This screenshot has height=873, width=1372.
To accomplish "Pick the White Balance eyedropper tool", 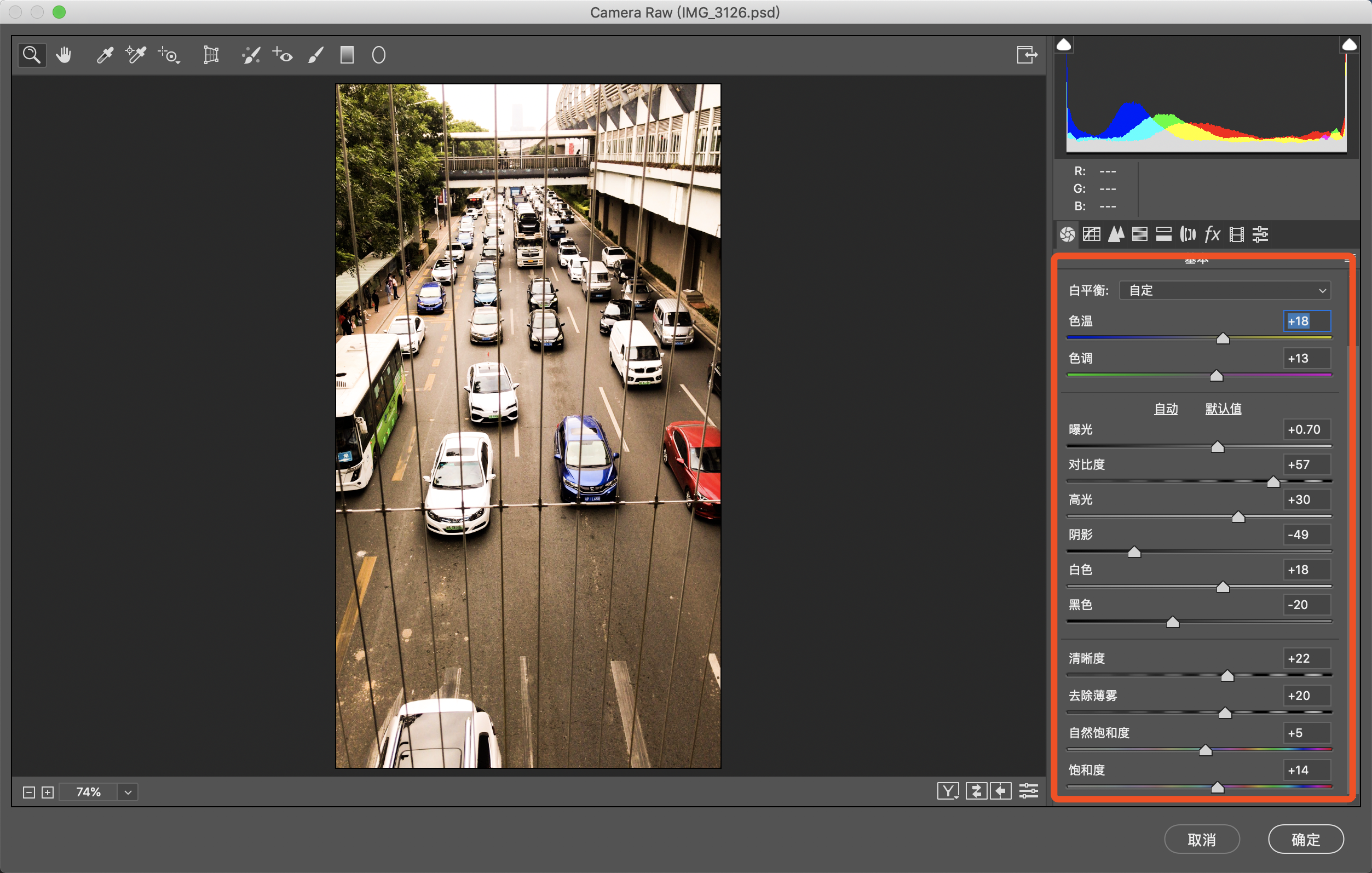I will point(104,55).
